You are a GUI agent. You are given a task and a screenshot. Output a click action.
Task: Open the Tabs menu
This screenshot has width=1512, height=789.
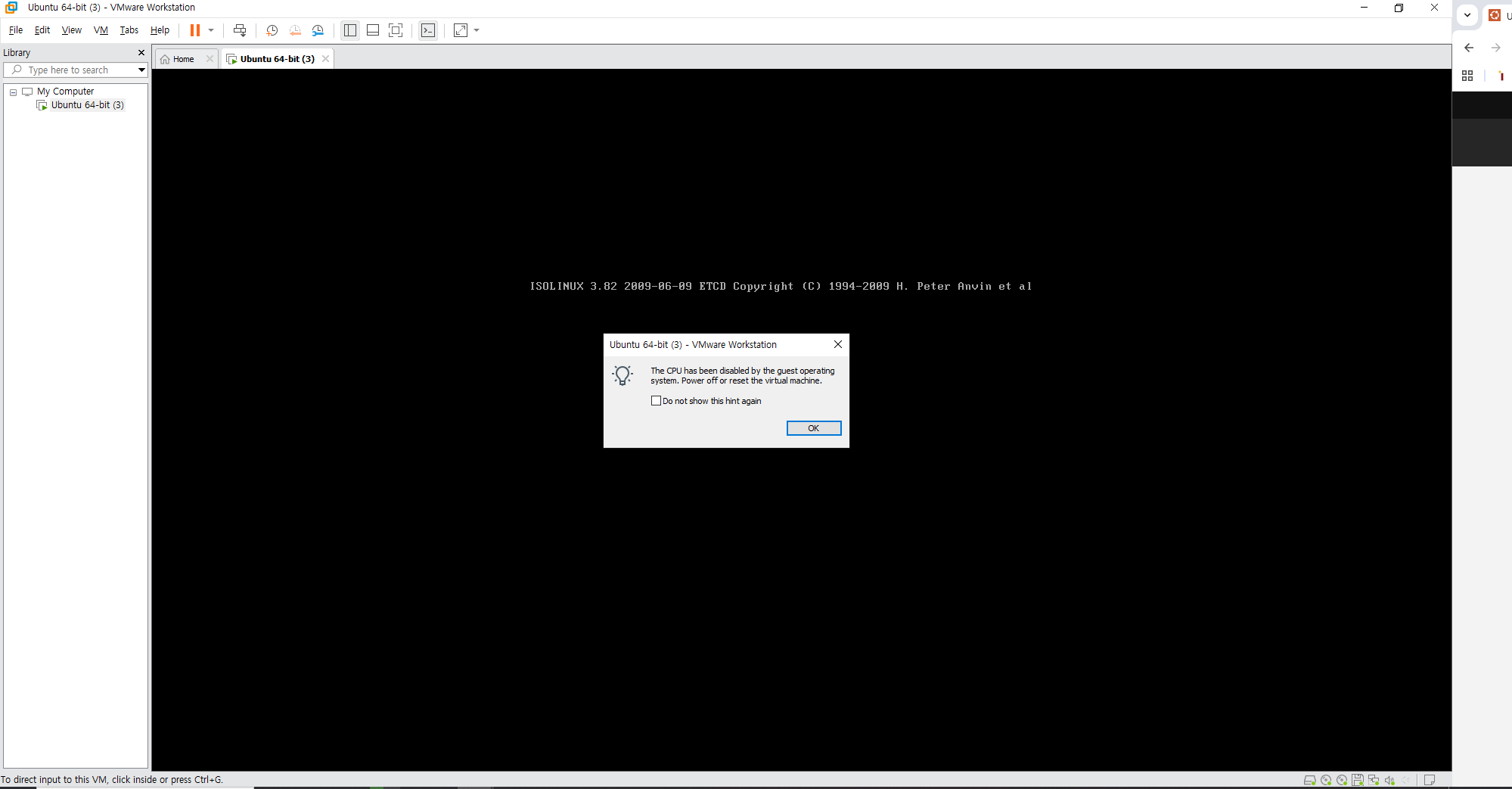(x=129, y=30)
